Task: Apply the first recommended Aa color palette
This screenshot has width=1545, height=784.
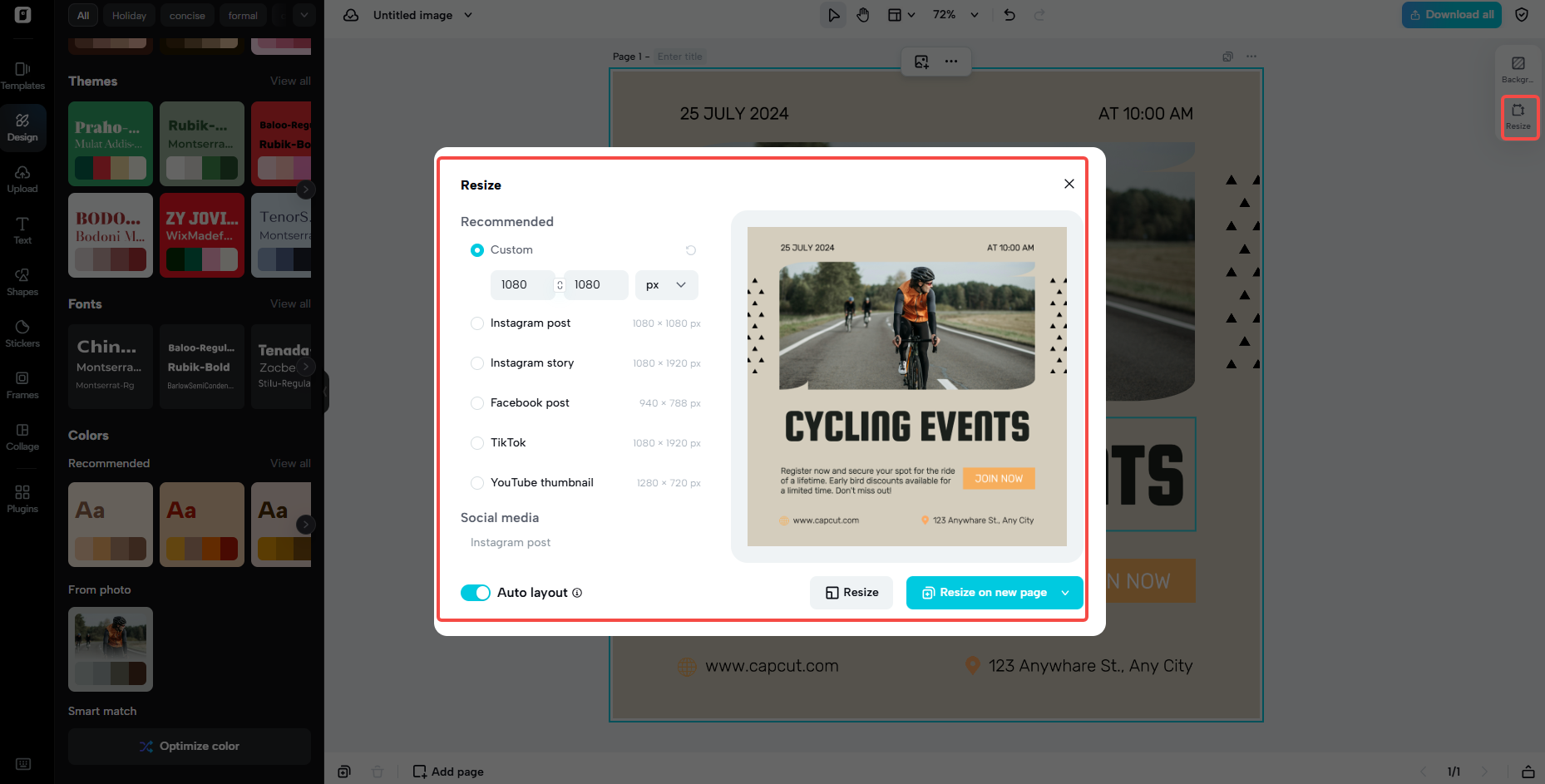Action: point(111,525)
